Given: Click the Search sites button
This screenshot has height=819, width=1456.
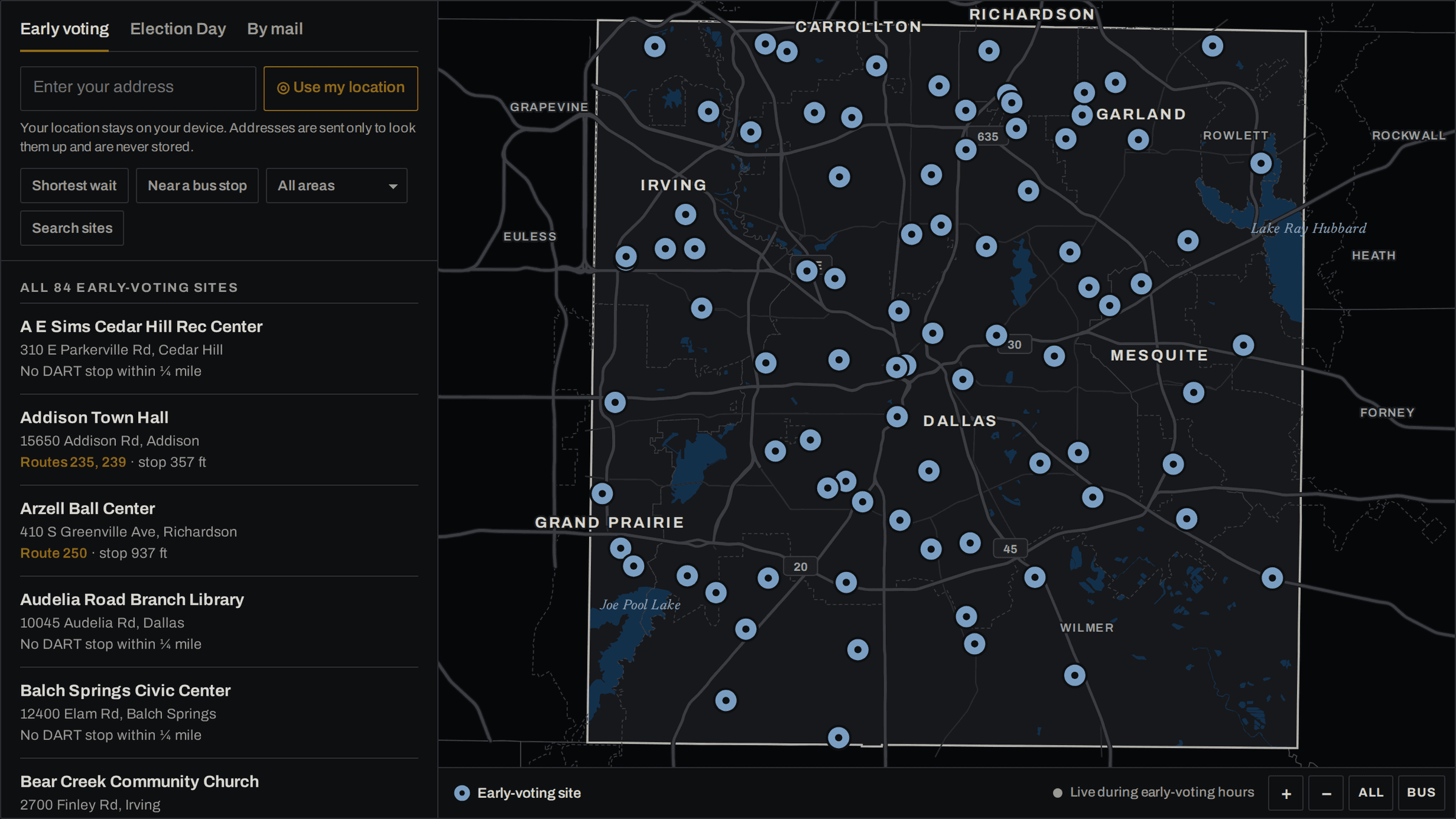Looking at the screenshot, I should [x=72, y=228].
